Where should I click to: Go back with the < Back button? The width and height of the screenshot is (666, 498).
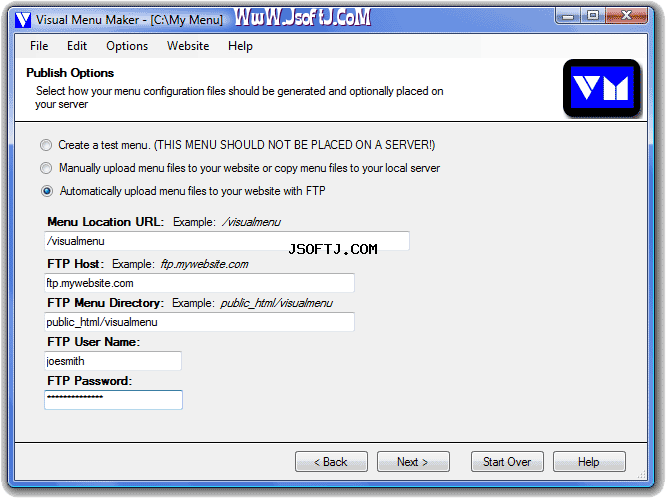(331, 461)
